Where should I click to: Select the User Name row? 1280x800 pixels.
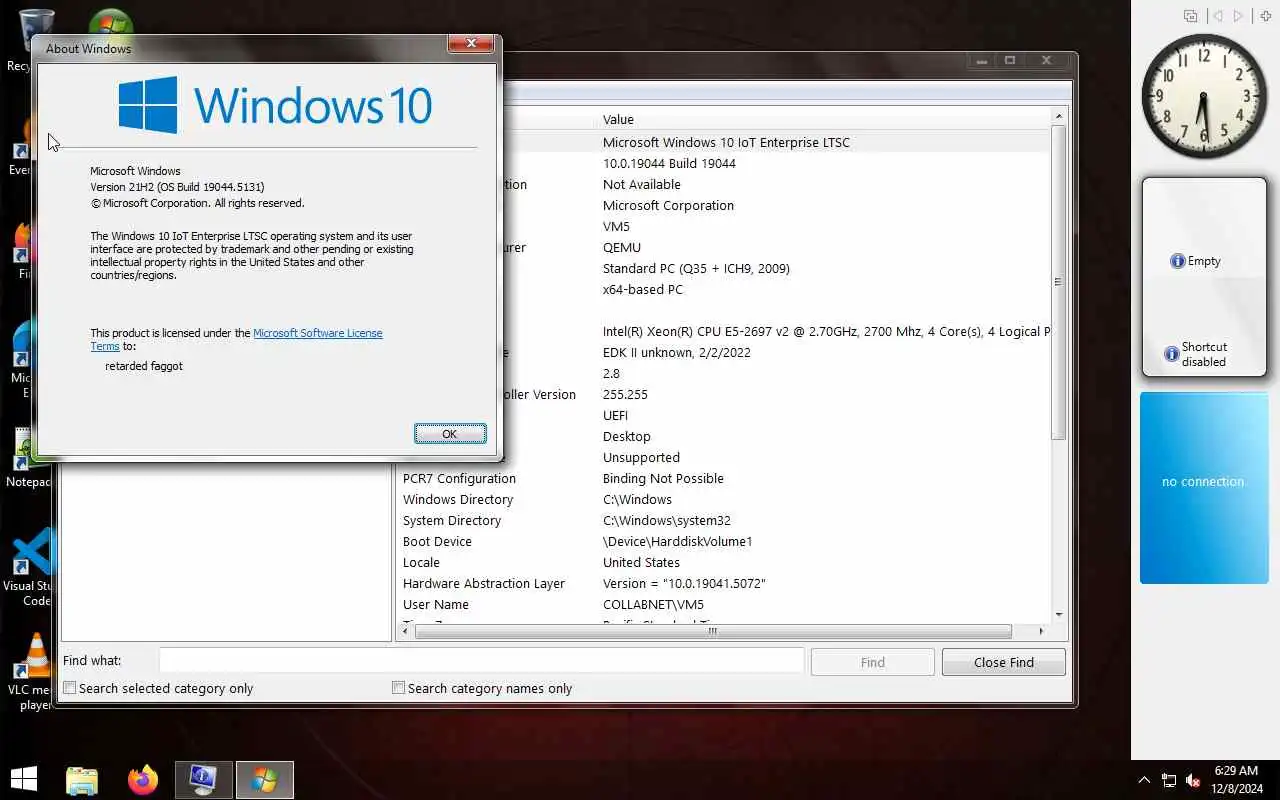(x=725, y=604)
